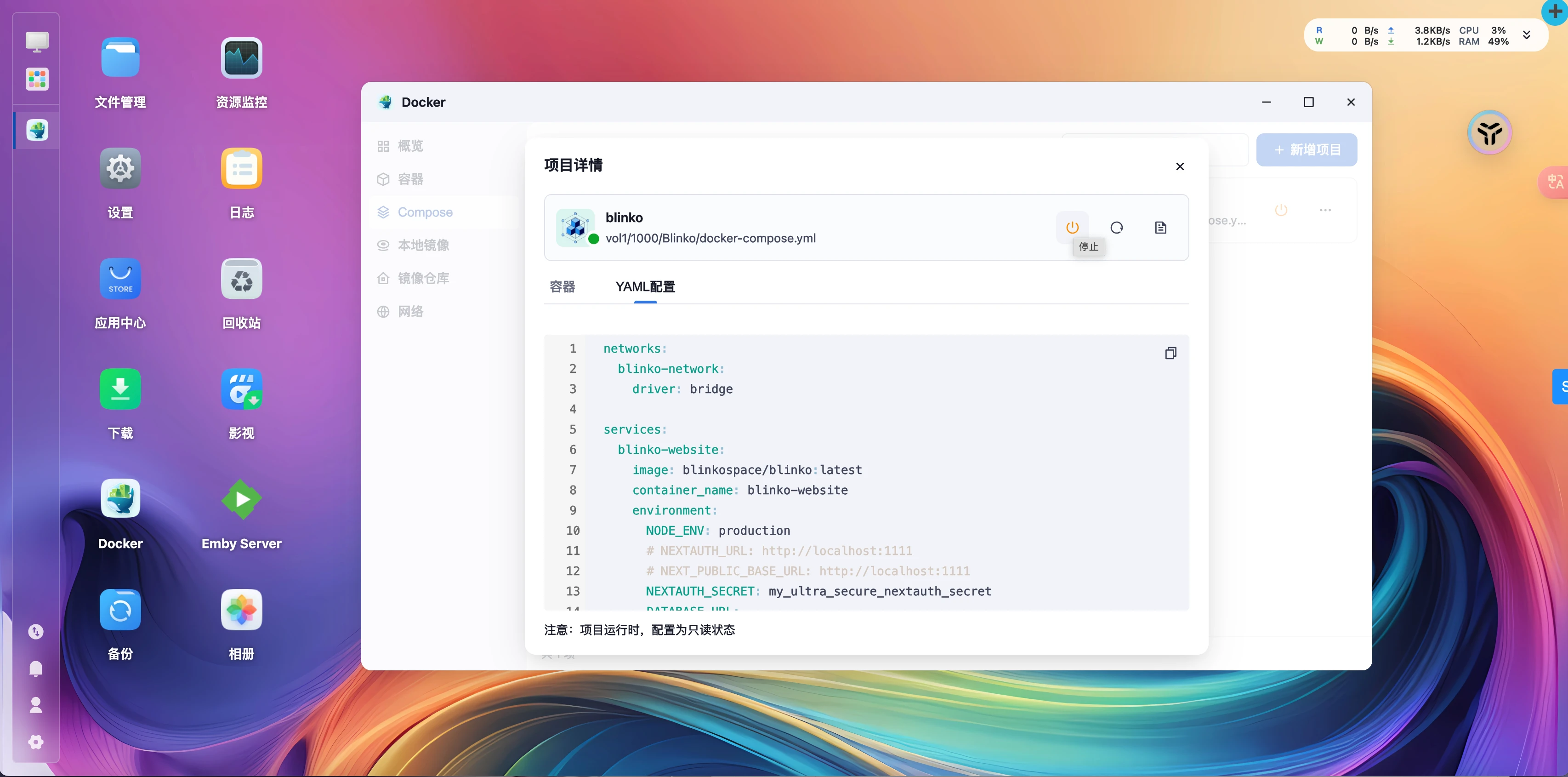Open 镜像仓库 in the Docker sidebar
Image resolution: width=1568 pixels, height=777 pixels.
423,278
